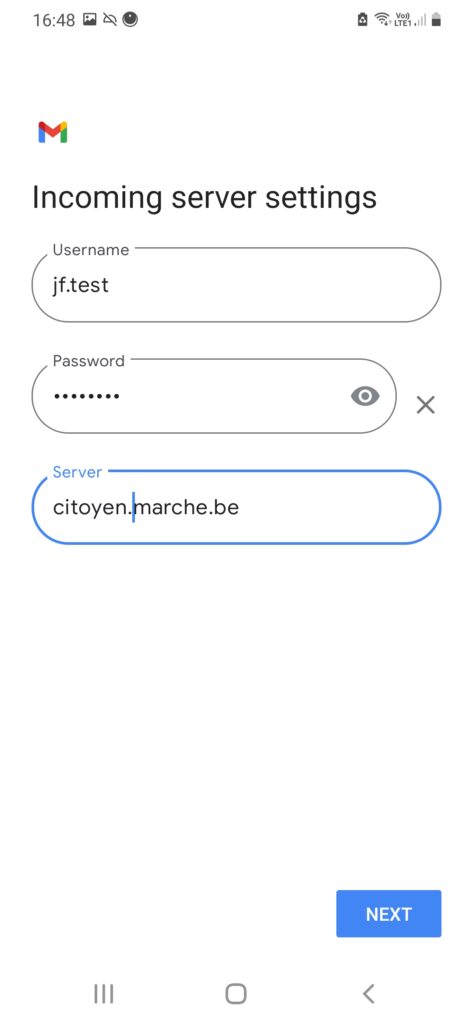Tap the round app notification icon

pyautogui.click(x=130, y=20)
